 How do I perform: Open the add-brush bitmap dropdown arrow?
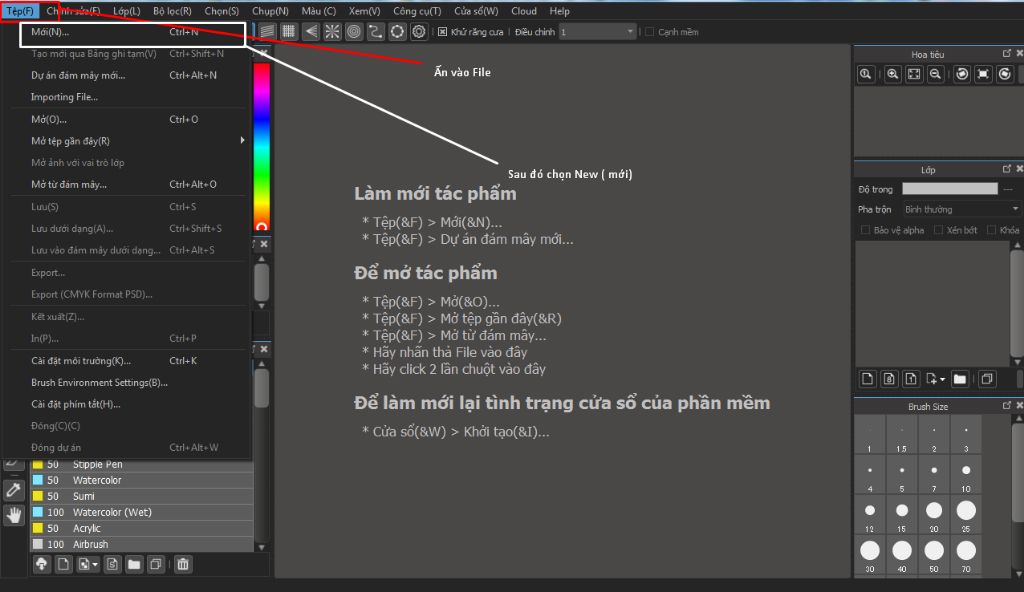(x=95, y=564)
